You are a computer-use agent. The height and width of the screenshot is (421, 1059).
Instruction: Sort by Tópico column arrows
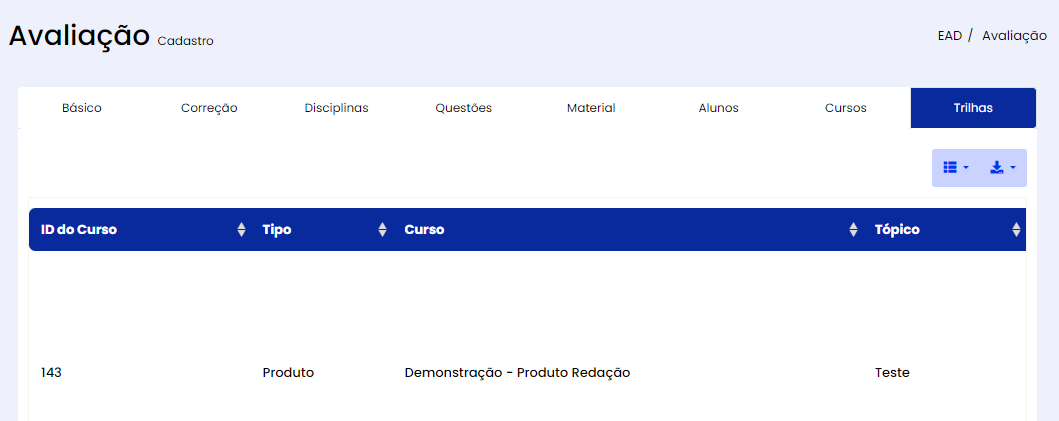click(x=1016, y=230)
